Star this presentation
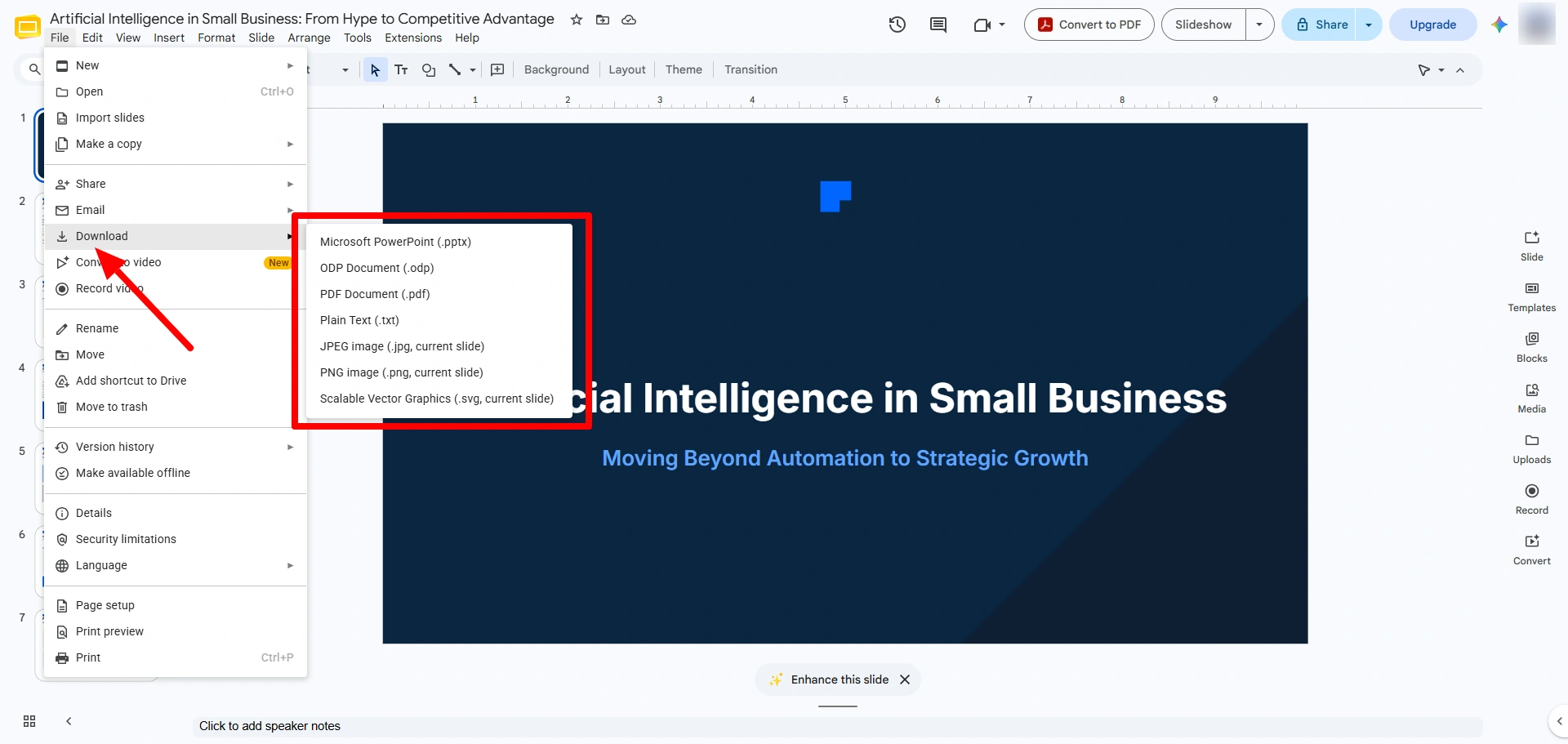1568x744 pixels. point(577,20)
